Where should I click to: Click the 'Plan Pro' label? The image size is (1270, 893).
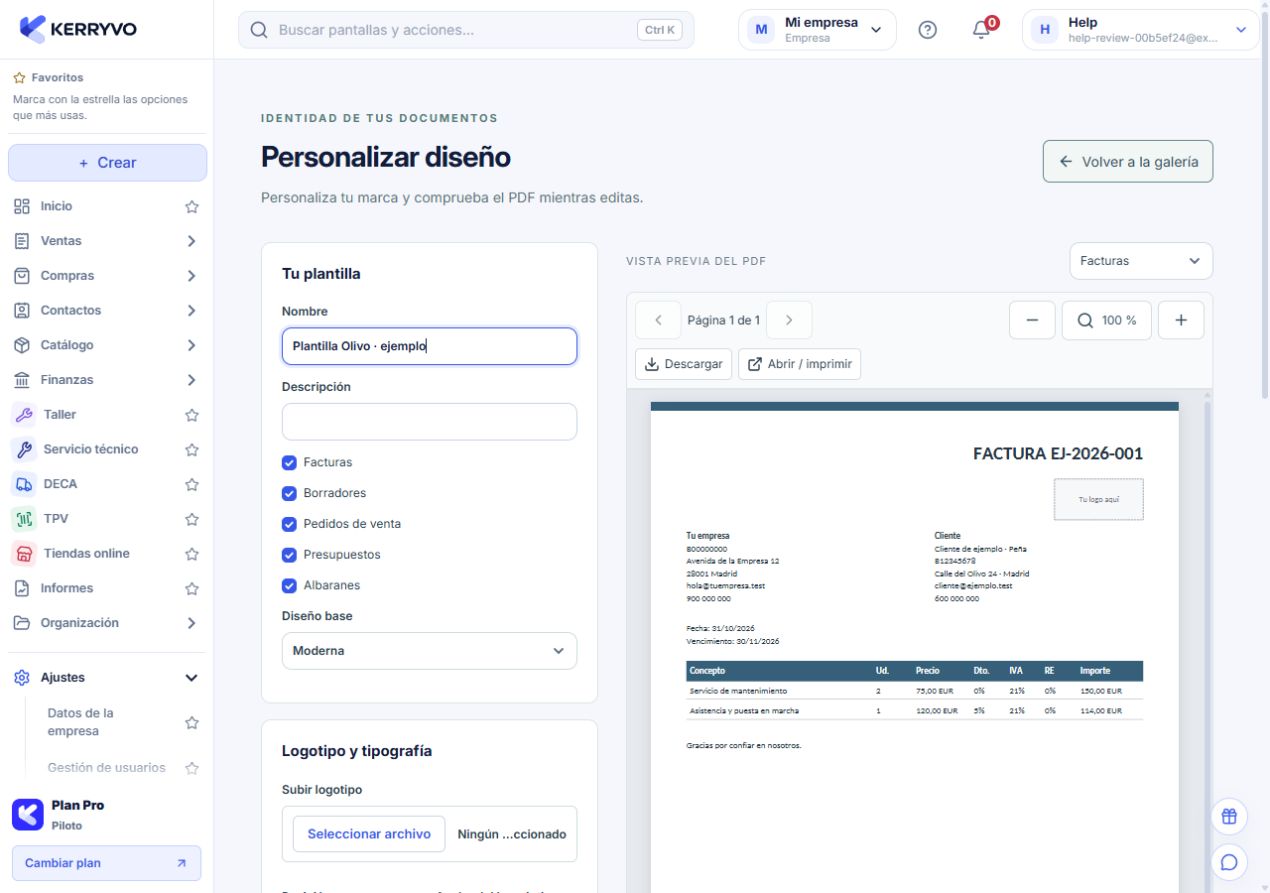pyautogui.click(x=78, y=806)
